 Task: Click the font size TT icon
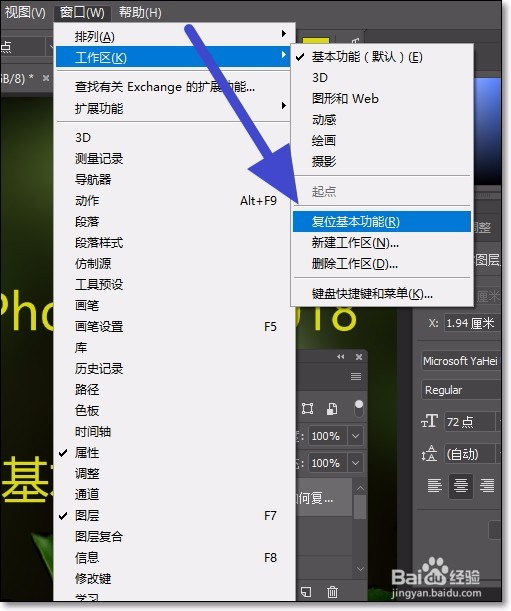point(430,421)
